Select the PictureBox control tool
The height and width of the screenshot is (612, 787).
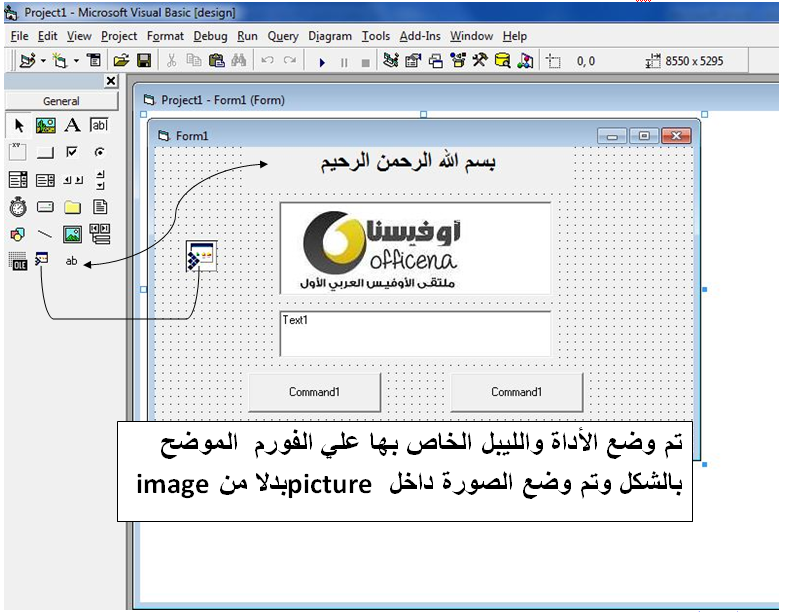click(46, 125)
